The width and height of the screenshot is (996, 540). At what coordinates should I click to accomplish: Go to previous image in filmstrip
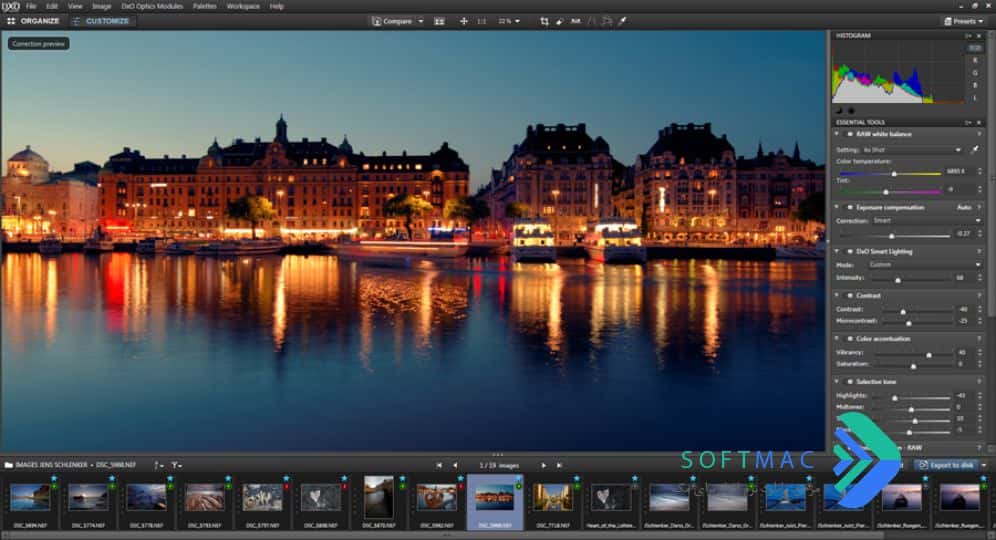(x=455, y=466)
